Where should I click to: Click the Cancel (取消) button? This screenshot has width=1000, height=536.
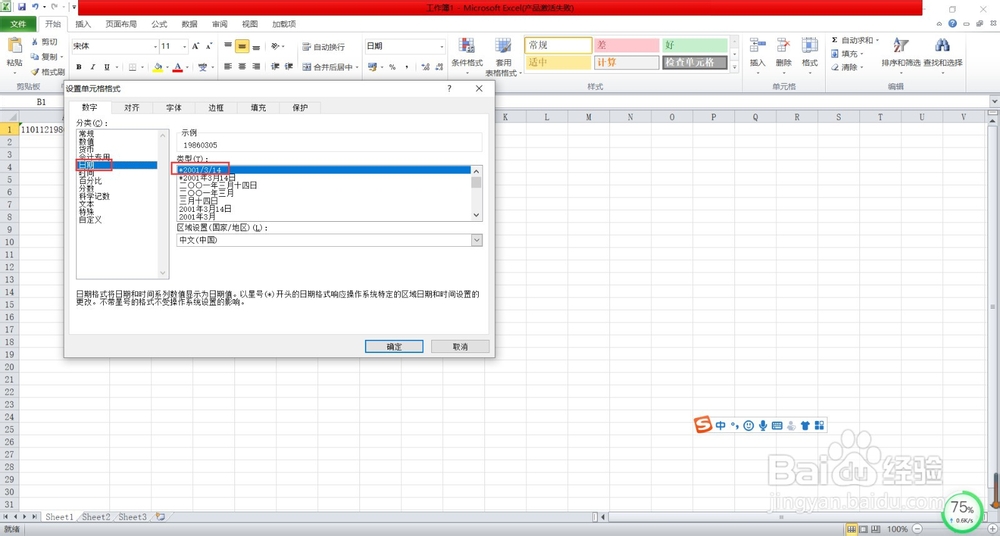pos(460,346)
